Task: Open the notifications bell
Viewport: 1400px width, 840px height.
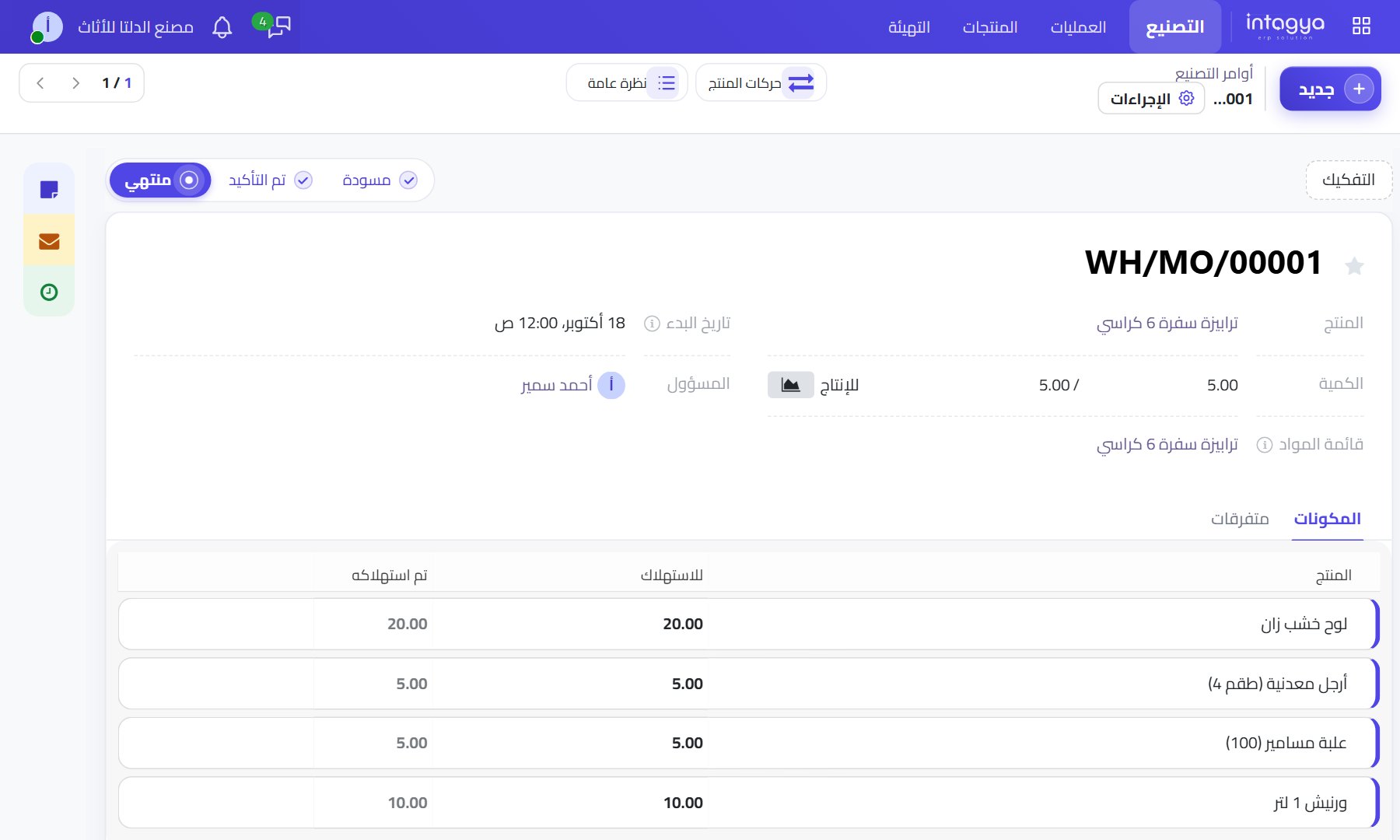Action: click(x=222, y=27)
